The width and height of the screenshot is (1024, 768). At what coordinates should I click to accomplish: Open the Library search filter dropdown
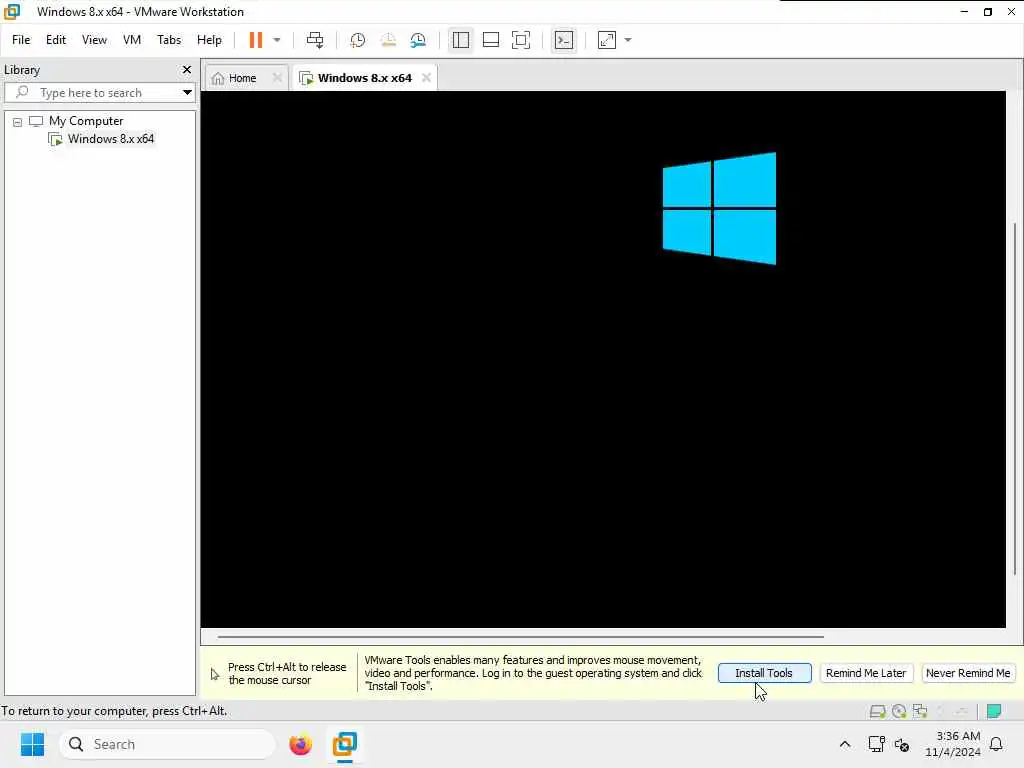(x=187, y=93)
